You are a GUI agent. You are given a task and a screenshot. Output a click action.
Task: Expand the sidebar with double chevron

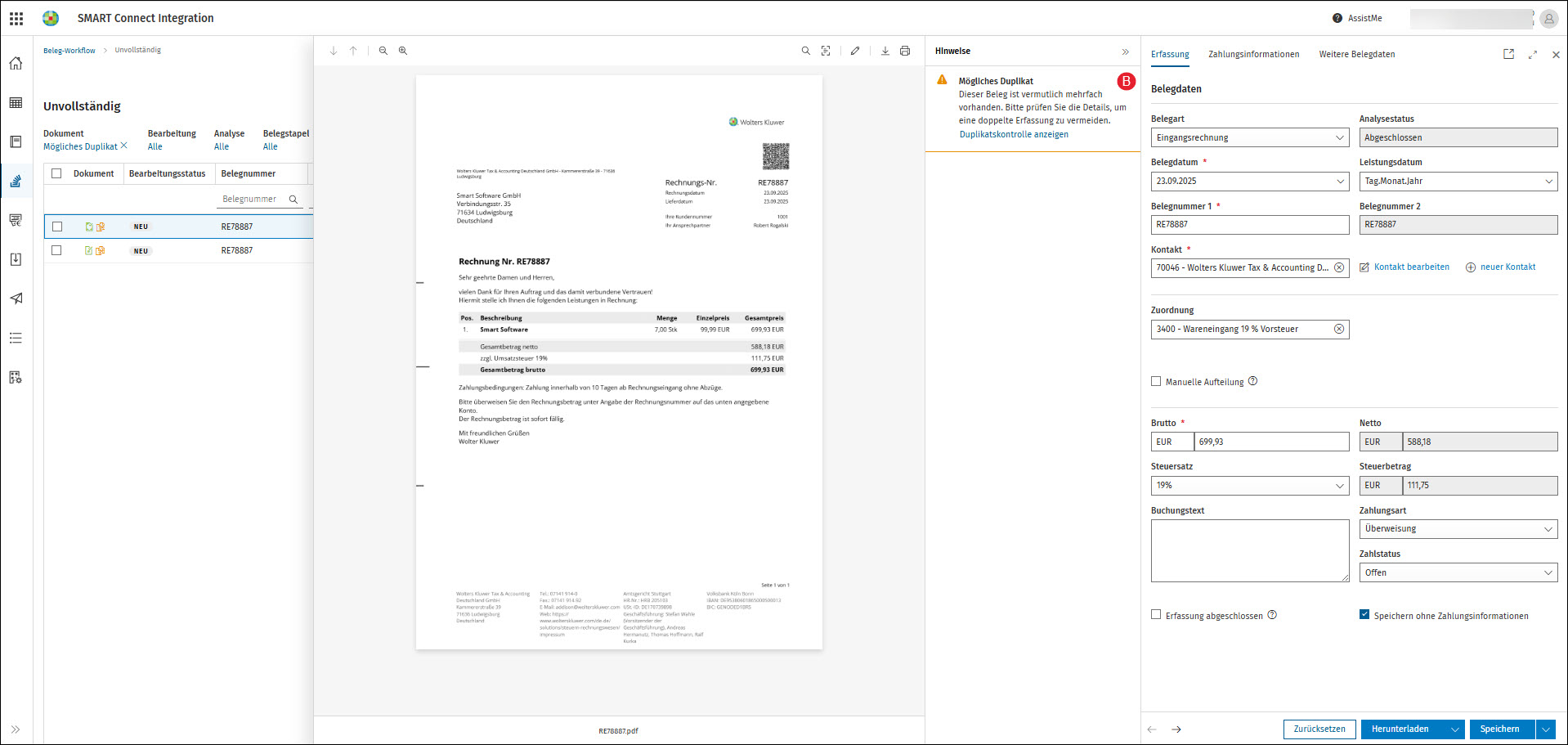coord(16,729)
